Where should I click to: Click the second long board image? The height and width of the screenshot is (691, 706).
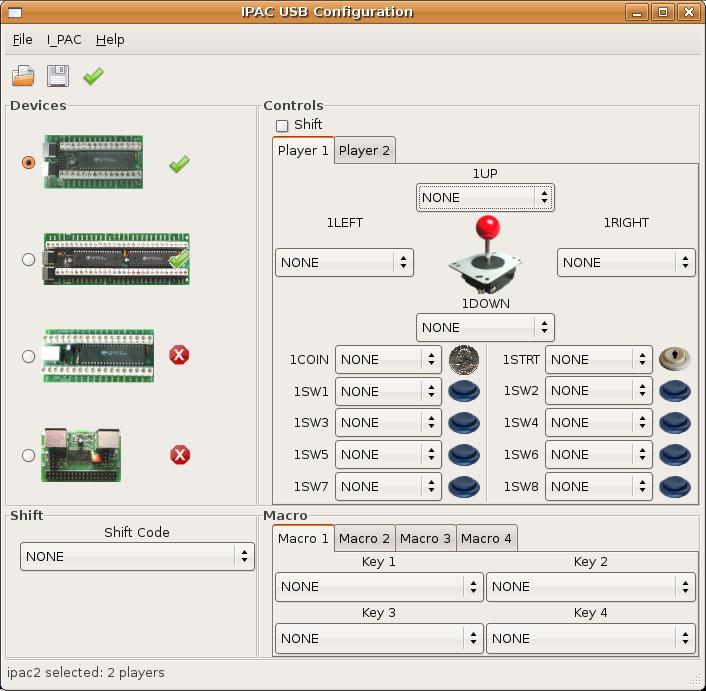116,259
